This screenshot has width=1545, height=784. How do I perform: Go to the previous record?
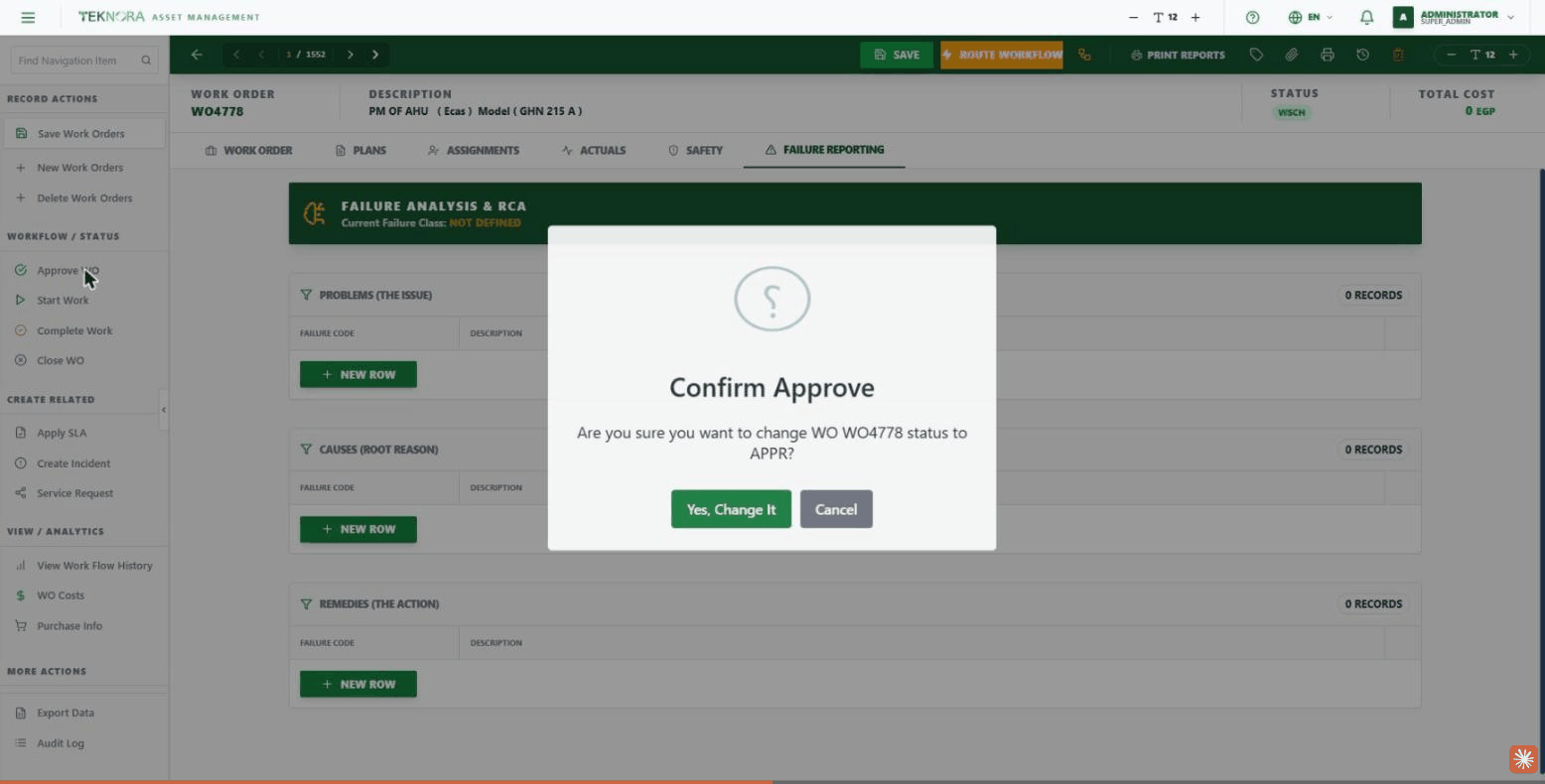(261, 55)
